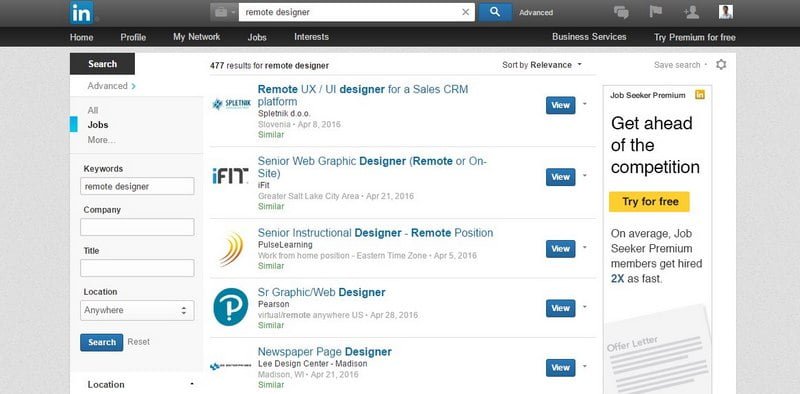Open the Sort by Relevance dropdown
The width and height of the screenshot is (800, 394).
point(541,65)
